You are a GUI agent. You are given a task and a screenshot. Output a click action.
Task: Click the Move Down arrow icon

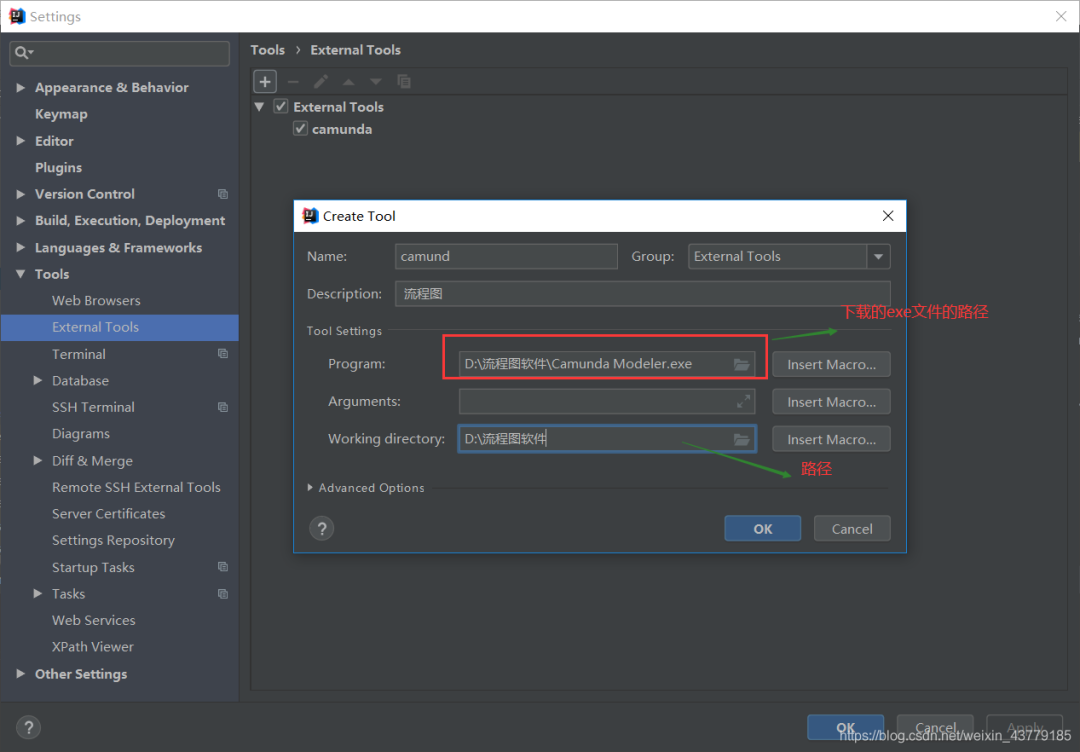(x=375, y=82)
